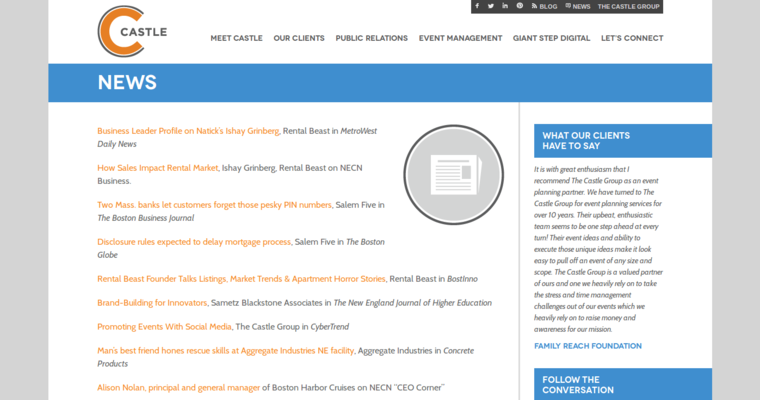760x400 pixels.
Task: Open Promoting Events With Social Media article
Action: coord(164,326)
